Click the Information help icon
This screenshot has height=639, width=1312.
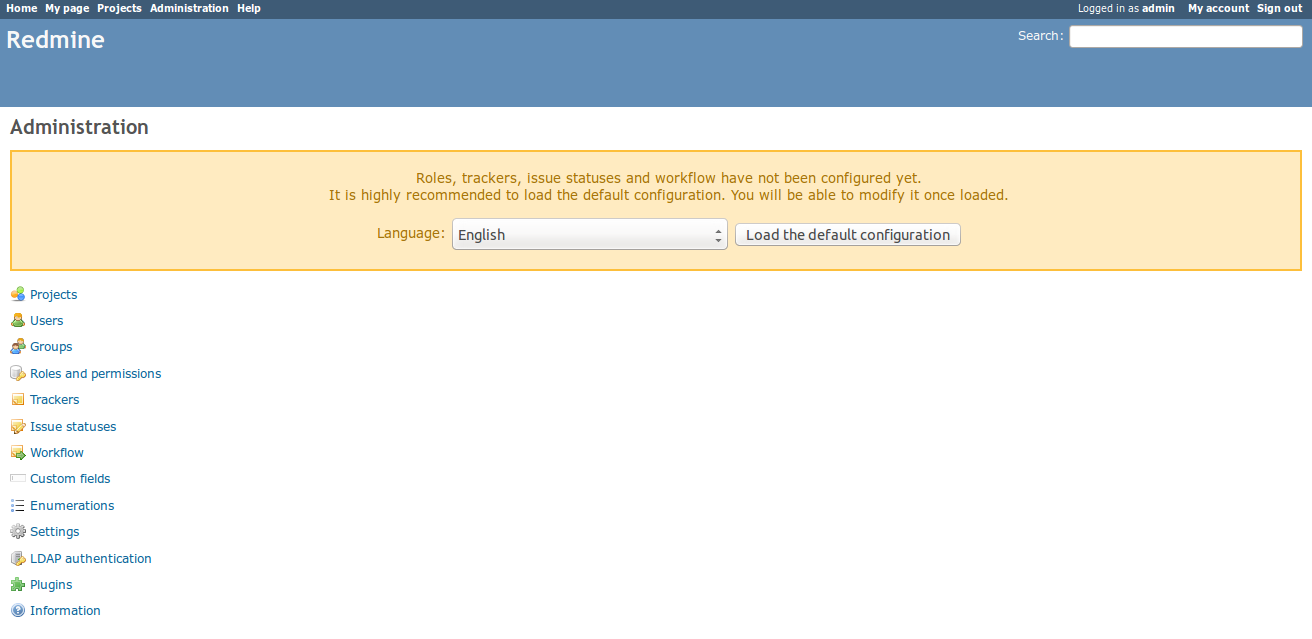18,610
